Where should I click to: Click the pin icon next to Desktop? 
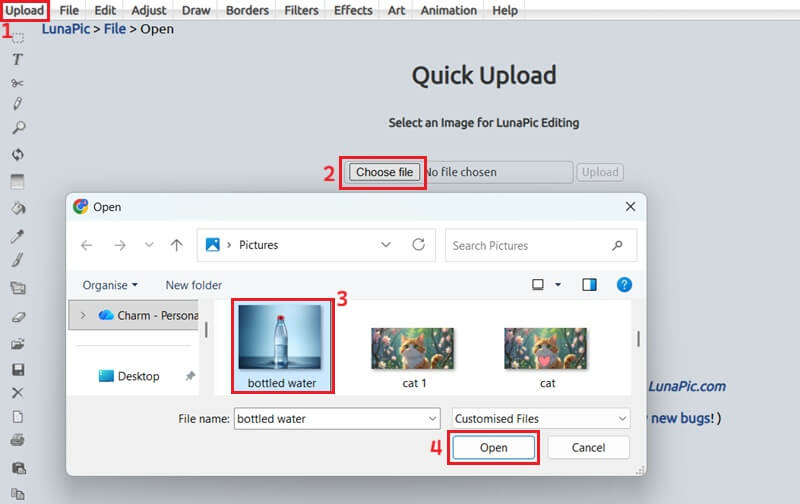point(190,376)
